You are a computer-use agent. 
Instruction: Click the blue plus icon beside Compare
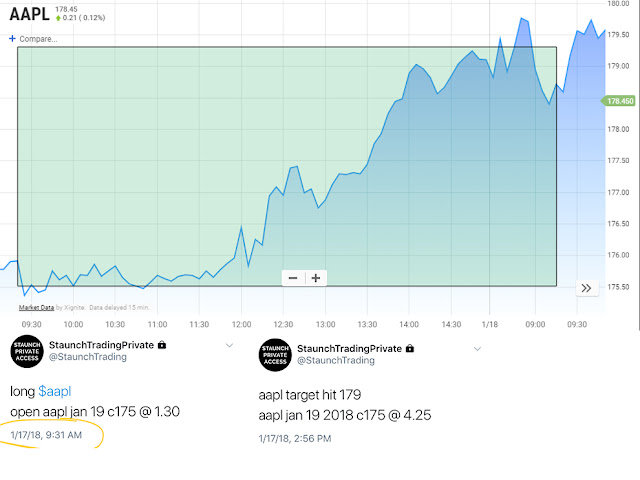point(12,38)
